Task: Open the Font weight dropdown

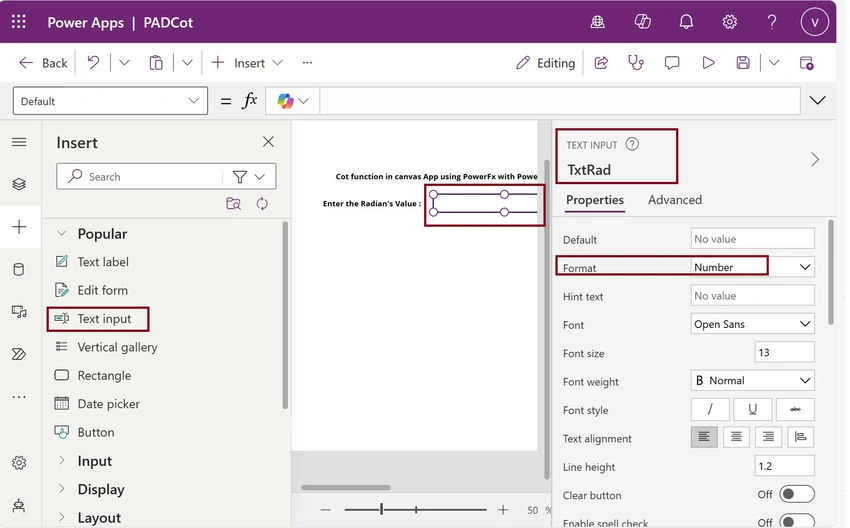Action: pyautogui.click(x=752, y=381)
